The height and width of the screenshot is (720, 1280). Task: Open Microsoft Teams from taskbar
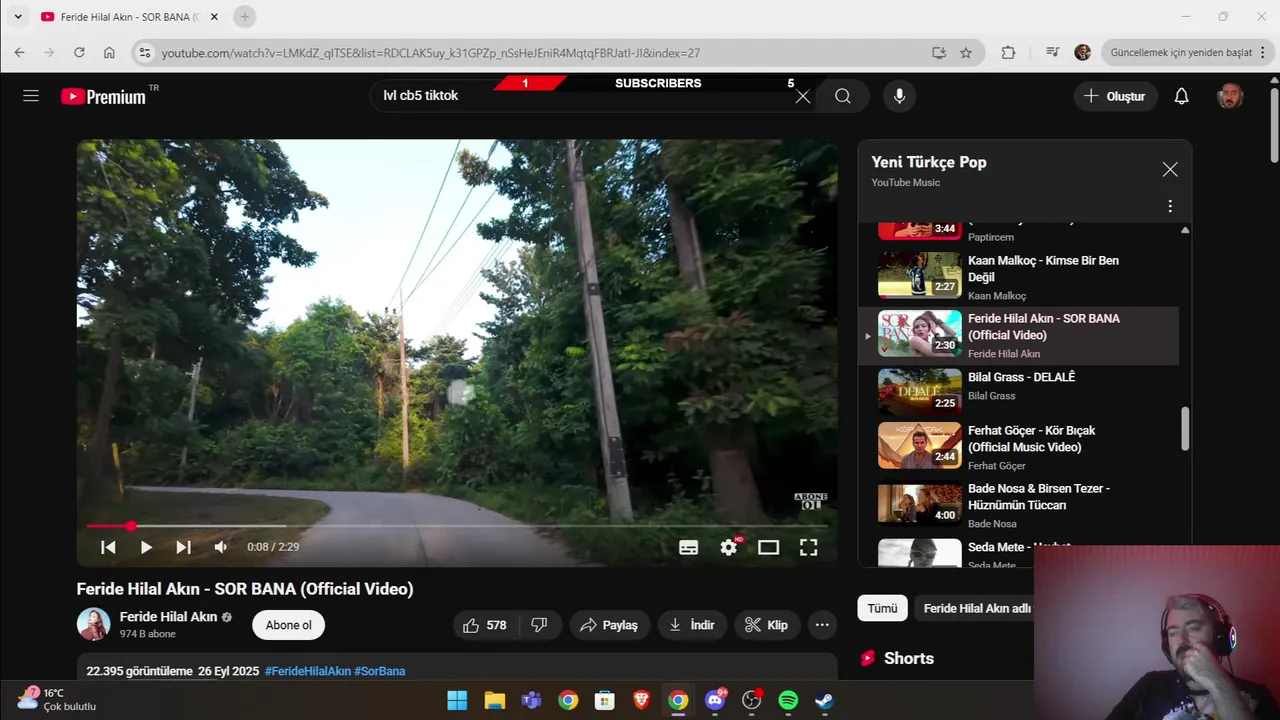pos(531,700)
